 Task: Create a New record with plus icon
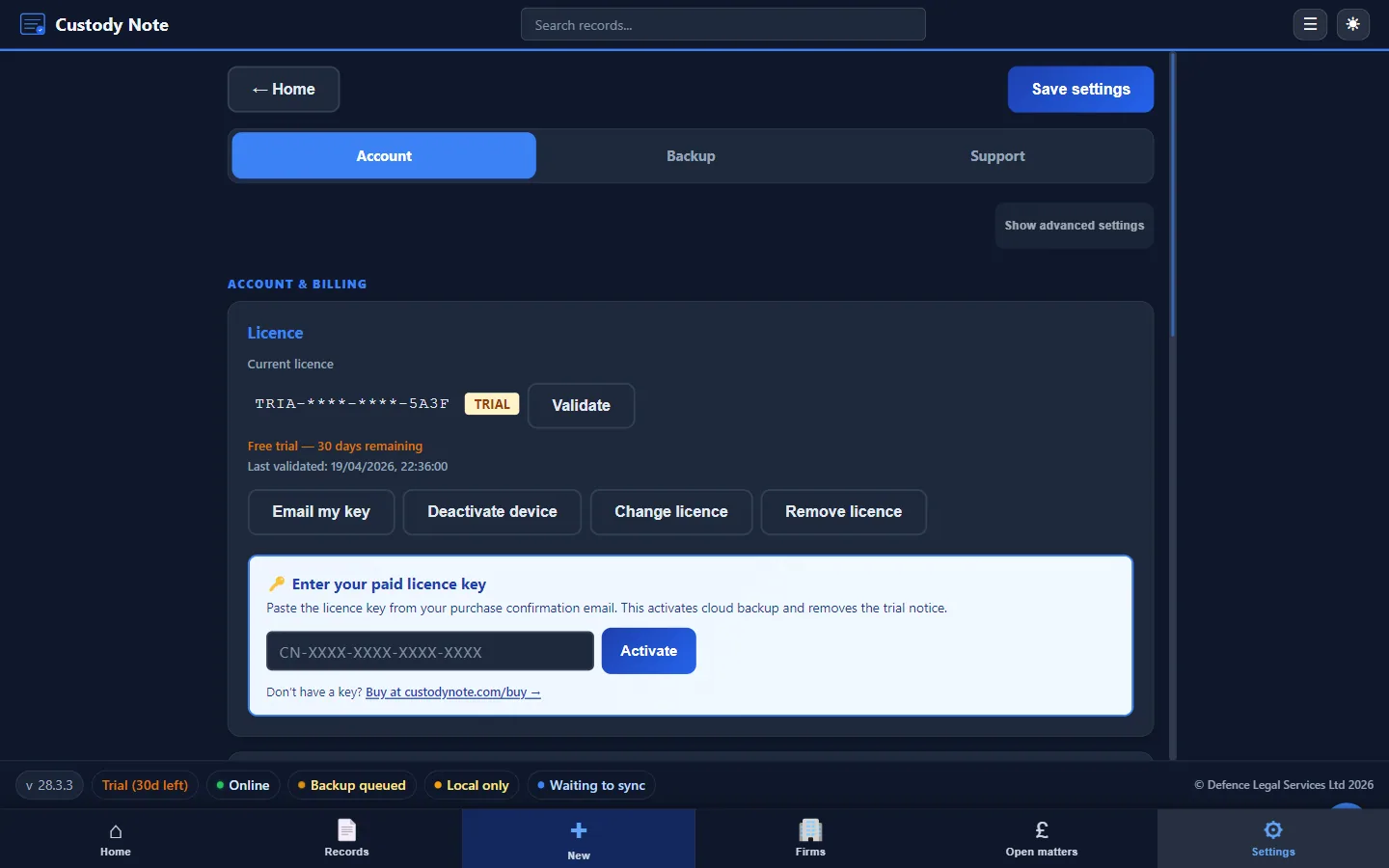(x=579, y=839)
